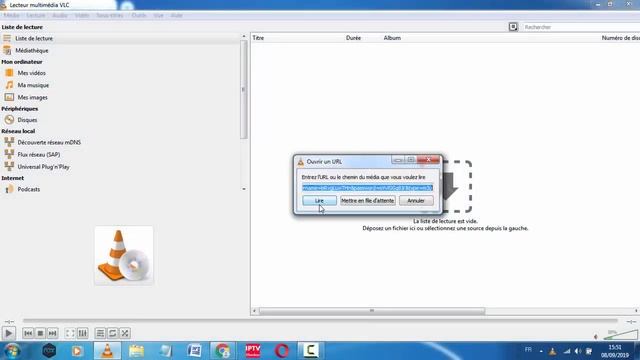Click the playlist view mode icon beside search
The width and height of the screenshot is (640, 360).
click(513, 27)
